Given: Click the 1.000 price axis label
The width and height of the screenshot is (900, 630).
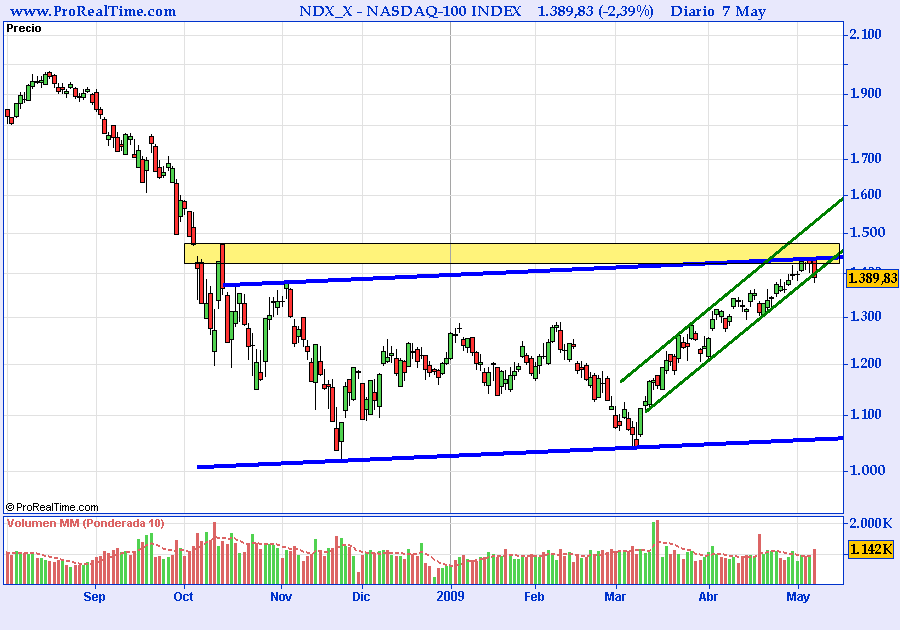Looking at the screenshot, I should (x=864, y=470).
